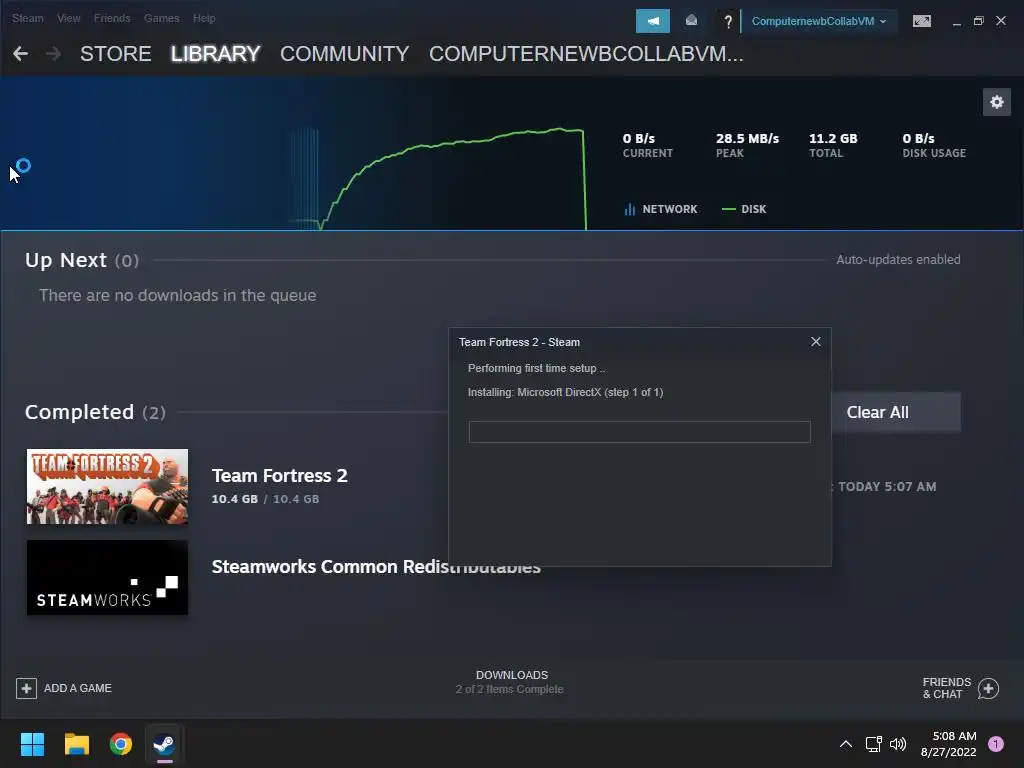This screenshot has height=768, width=1024.
Task: Open download settings gear icon
Action: click(x=997, y=102)
